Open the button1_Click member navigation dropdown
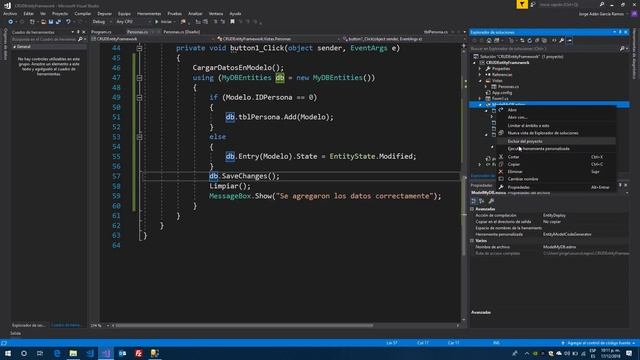640x360 pixels. [403, 39]
